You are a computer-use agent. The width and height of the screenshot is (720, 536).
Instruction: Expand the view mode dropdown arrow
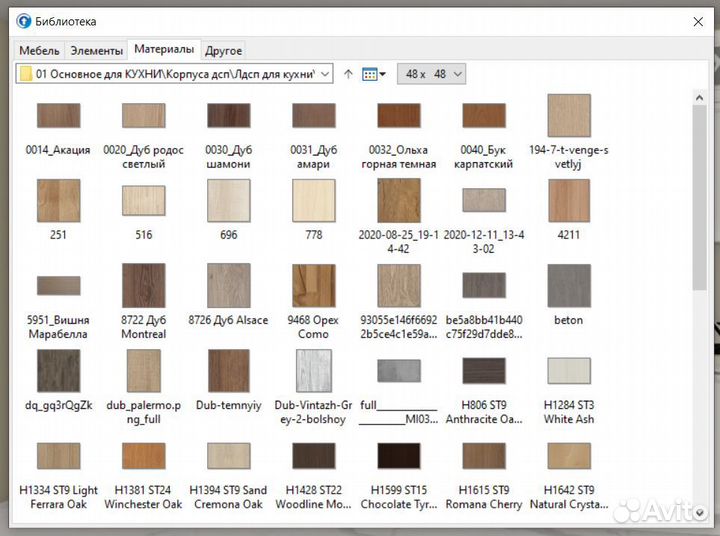383,74
